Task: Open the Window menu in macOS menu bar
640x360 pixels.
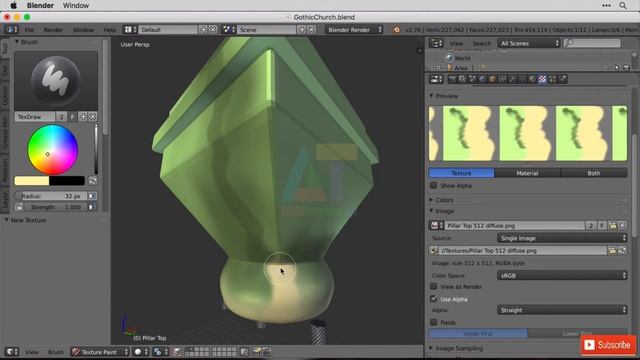Action: tap(76, 5)
